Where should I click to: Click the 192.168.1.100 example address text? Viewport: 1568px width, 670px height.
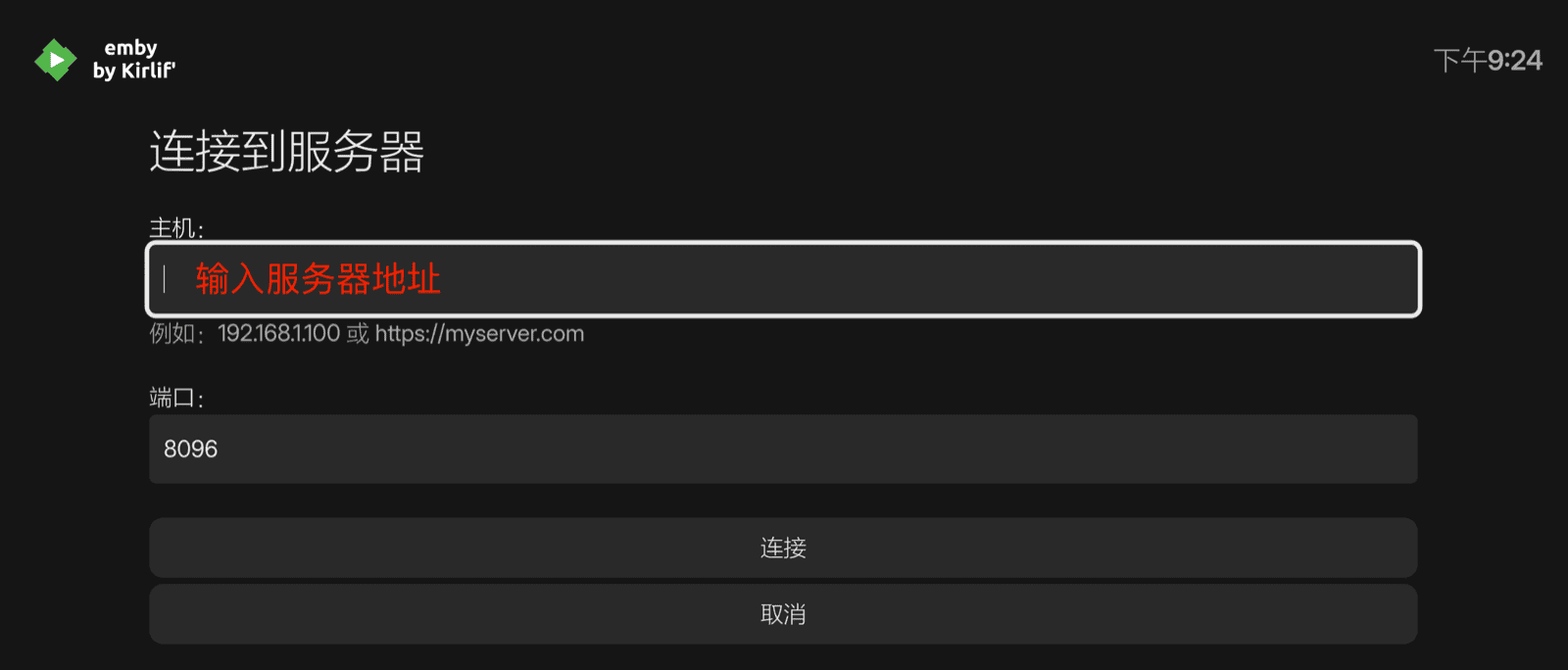click(x=278, y=334)
